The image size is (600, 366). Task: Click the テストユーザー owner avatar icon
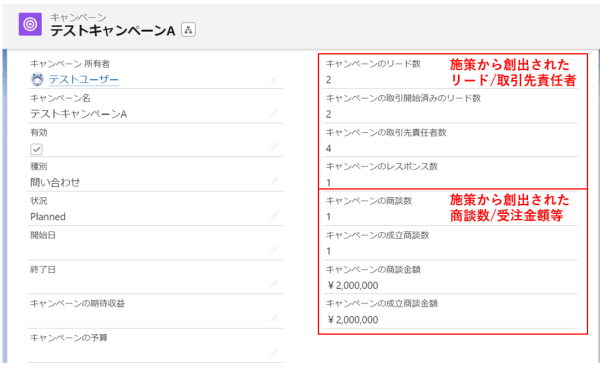[x=37, y=79]
